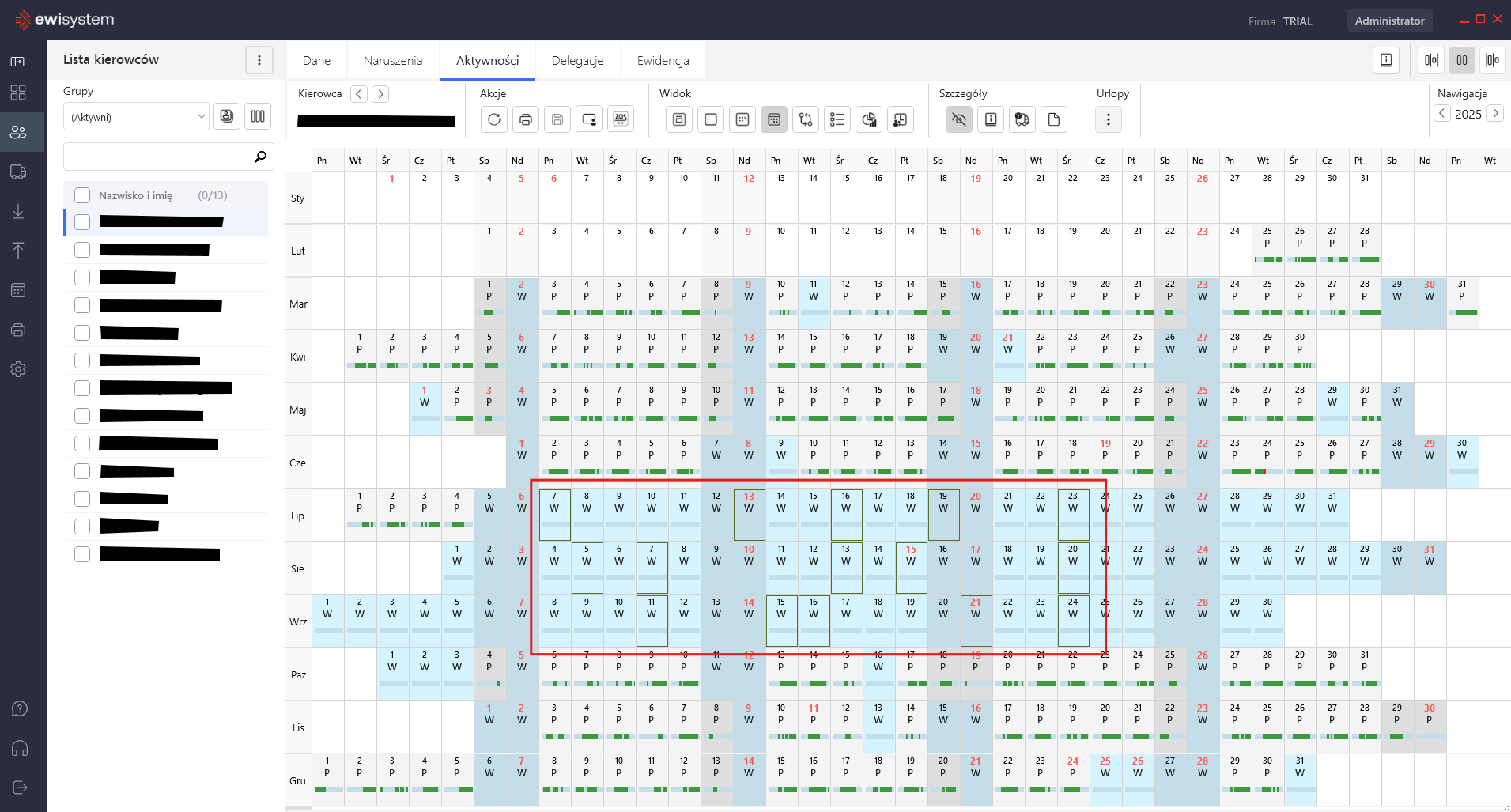Open the Urlopy three-dot menu
1511x812 pixels.
[1109, 119]
